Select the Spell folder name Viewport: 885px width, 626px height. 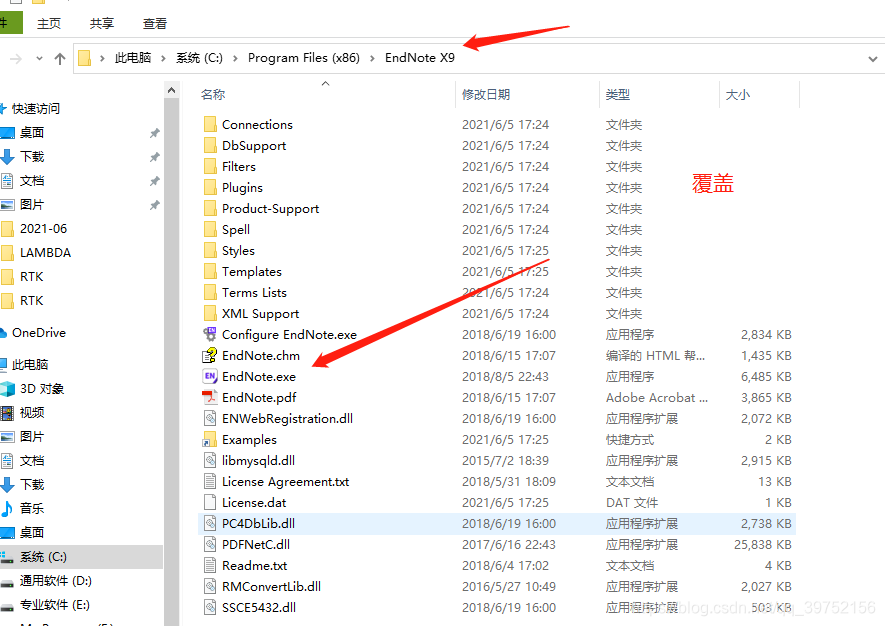coord(236,229)
